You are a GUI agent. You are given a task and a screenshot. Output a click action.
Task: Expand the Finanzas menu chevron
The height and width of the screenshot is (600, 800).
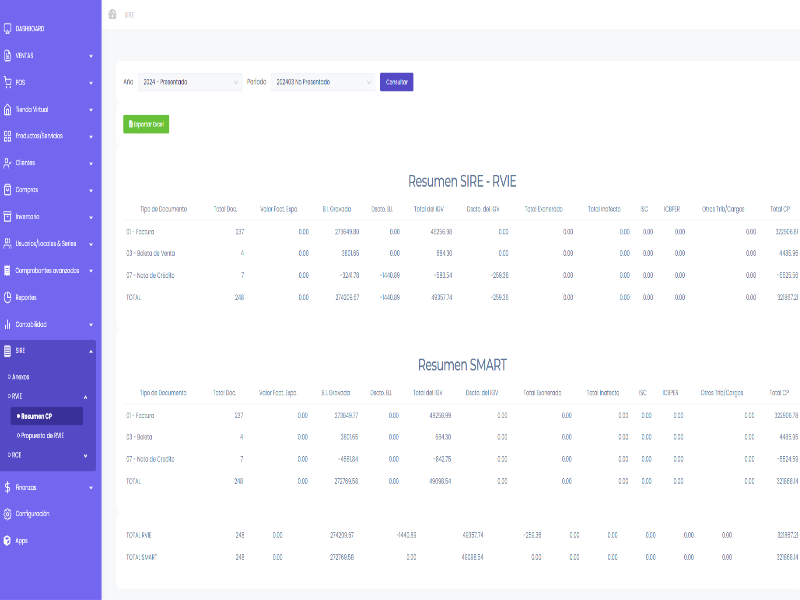91,488
